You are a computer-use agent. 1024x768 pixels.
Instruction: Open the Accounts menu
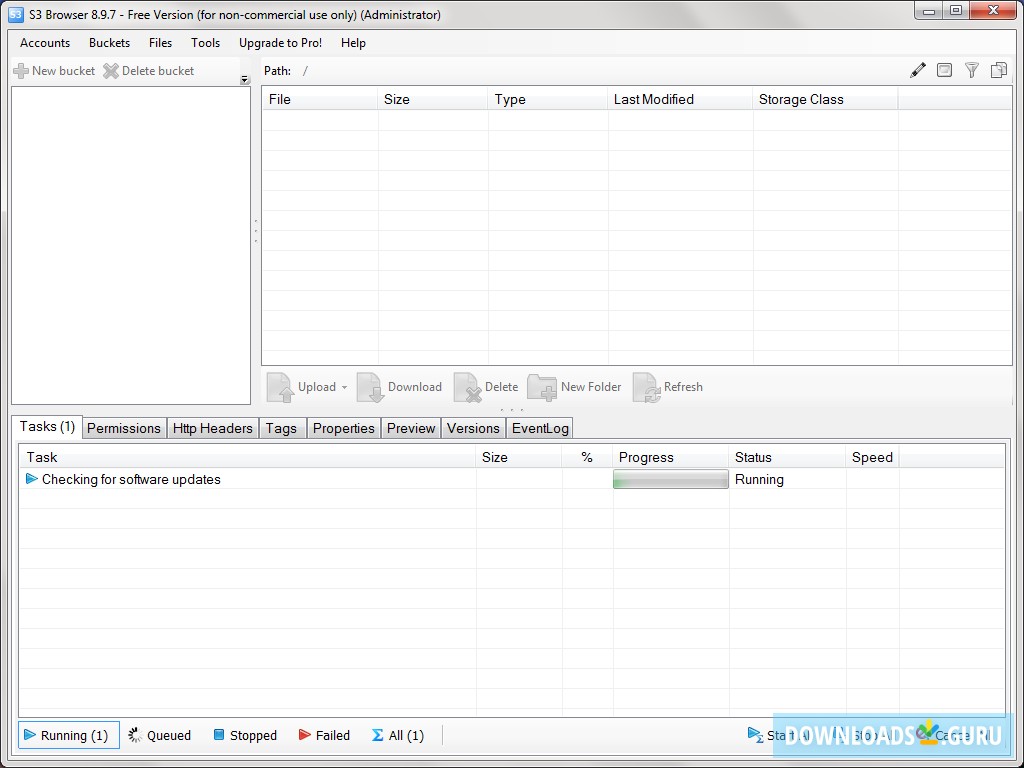(x=45, y=42)
